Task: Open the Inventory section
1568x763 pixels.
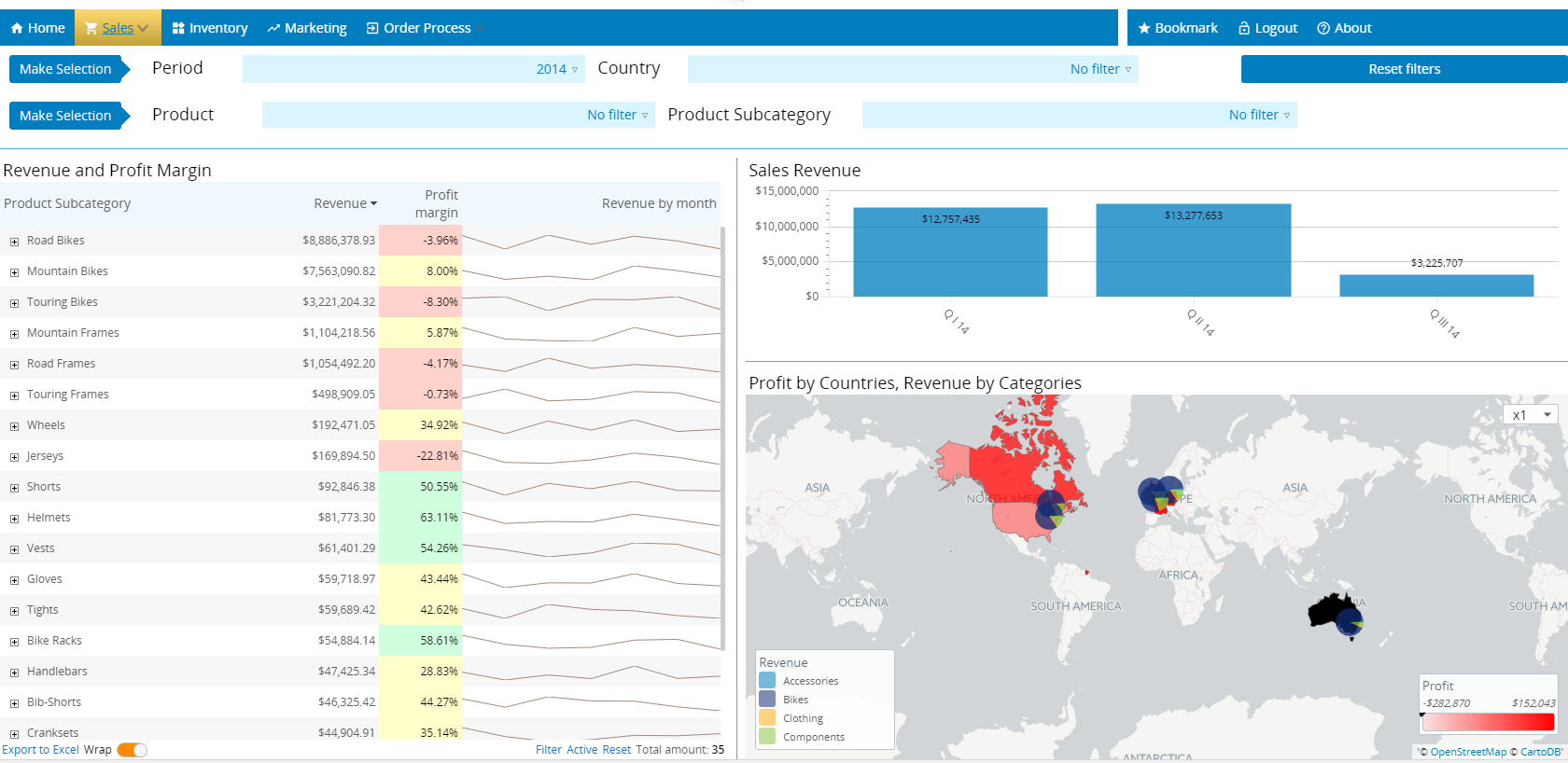Action: [210, 28]
